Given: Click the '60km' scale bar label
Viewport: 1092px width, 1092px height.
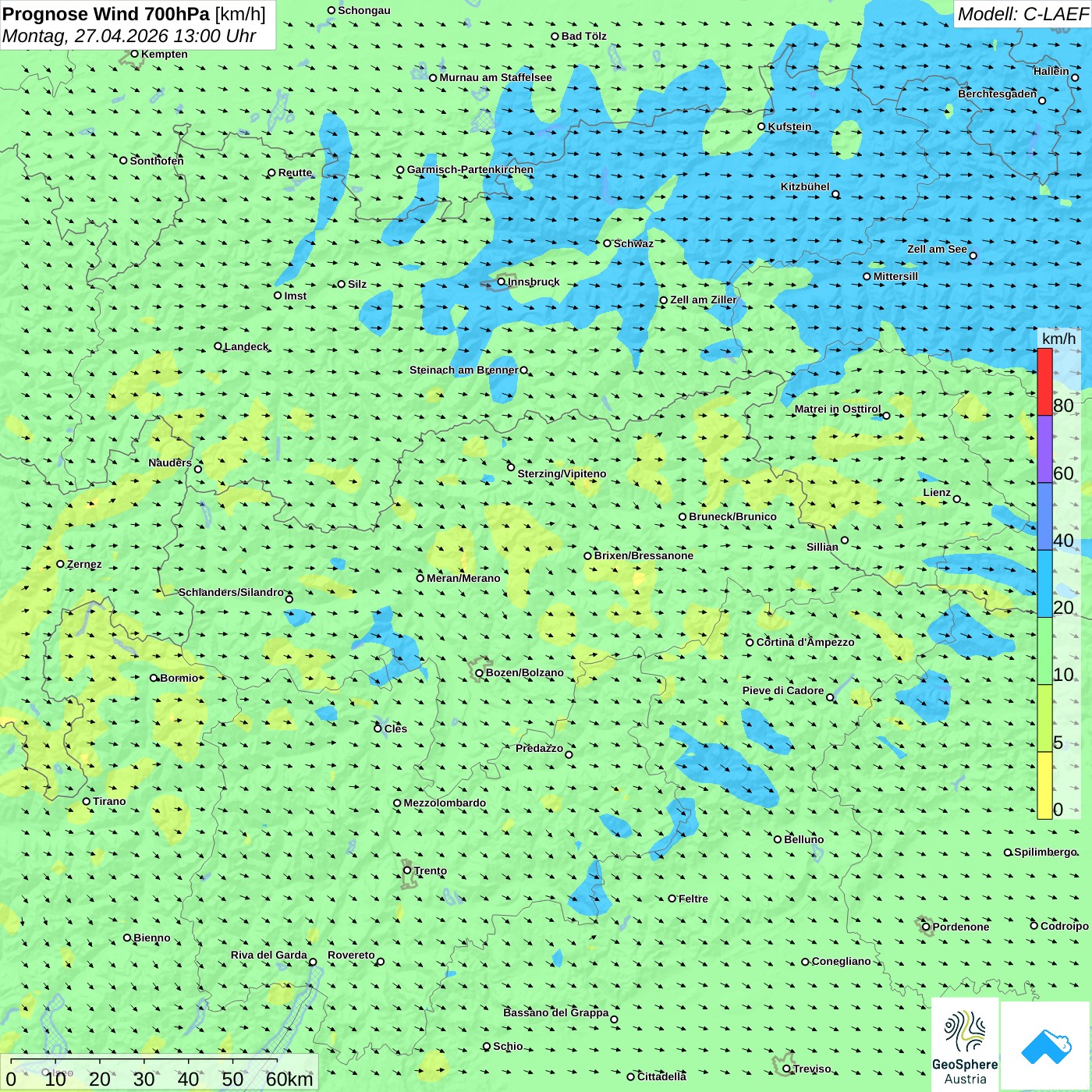Looking at the screenshot, I should pyautogui.click(x=289, y=1079).
